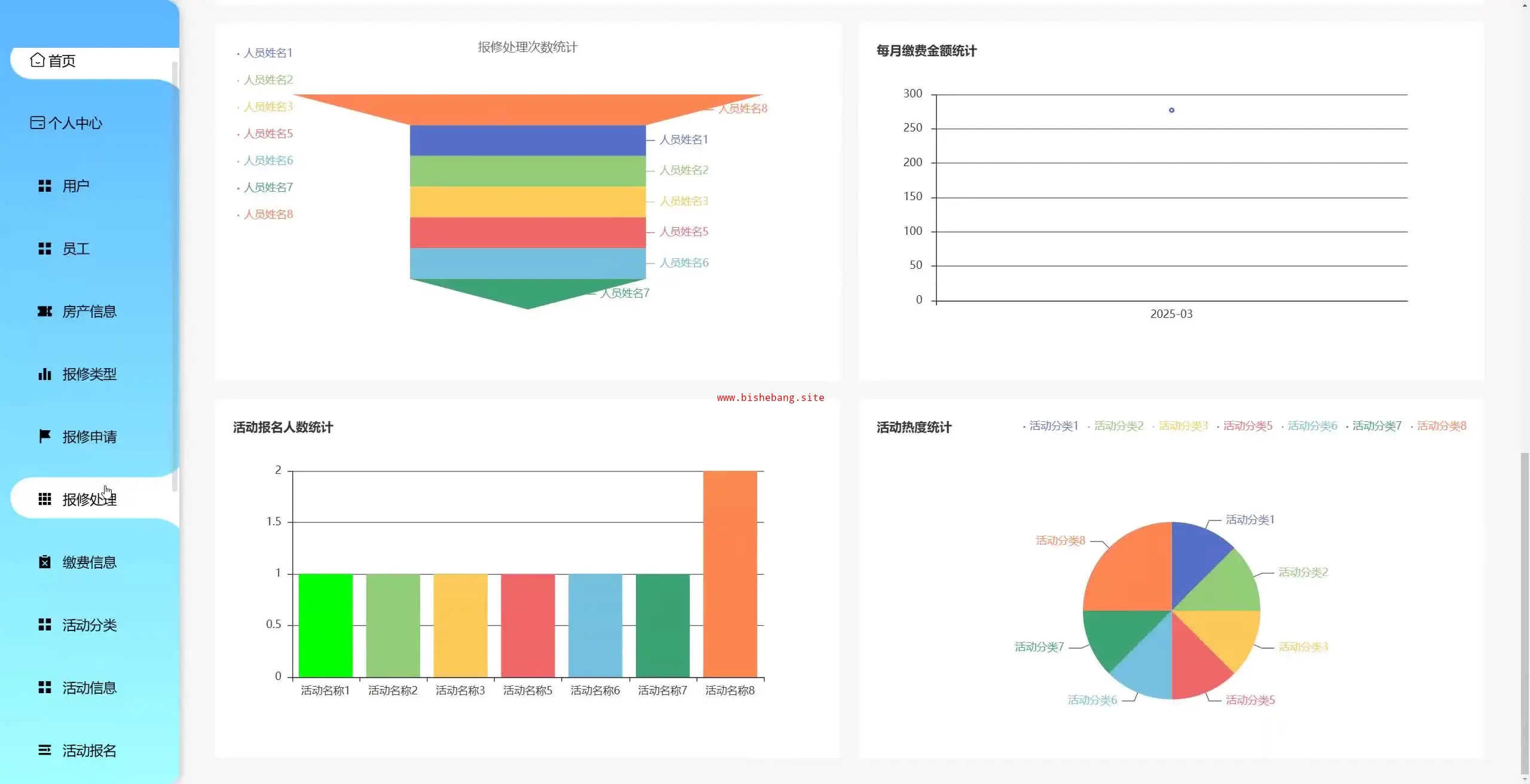The height and width of the screenshot is (784, 1530).
Task: Toggle 活动分类2 in pie chart legend
Action: pos(1118,426)
